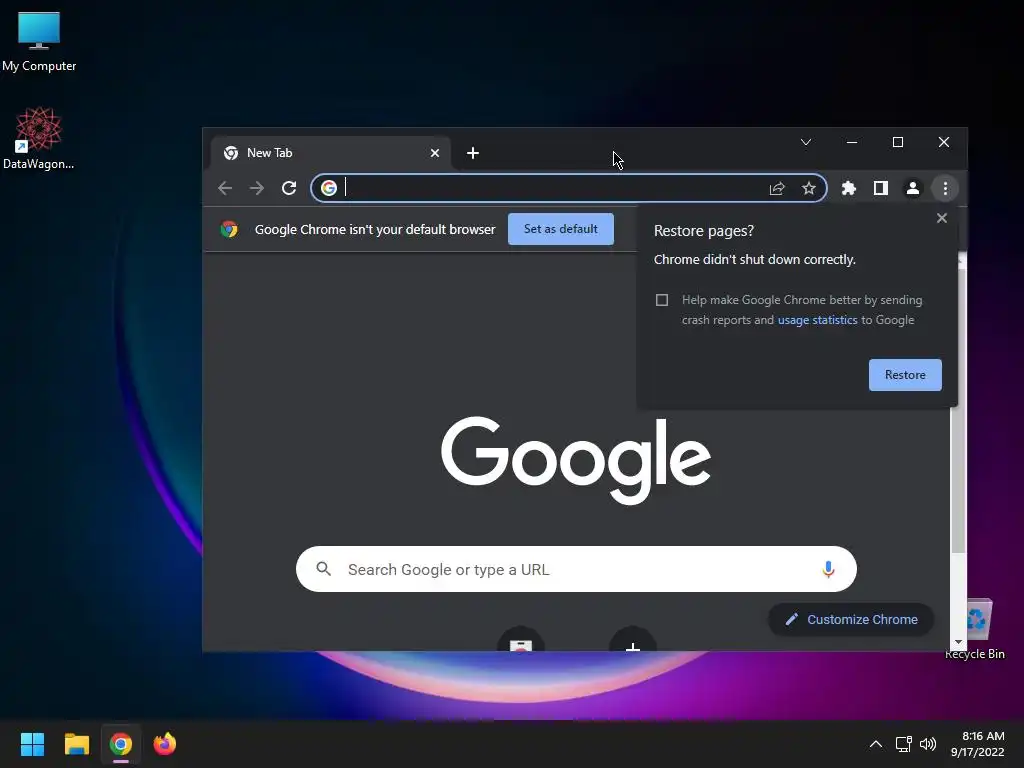The width and height of the screenshot is (1024, 768).
Task: Click the Google icon in the address bar
Action: (x=328, y=188)
